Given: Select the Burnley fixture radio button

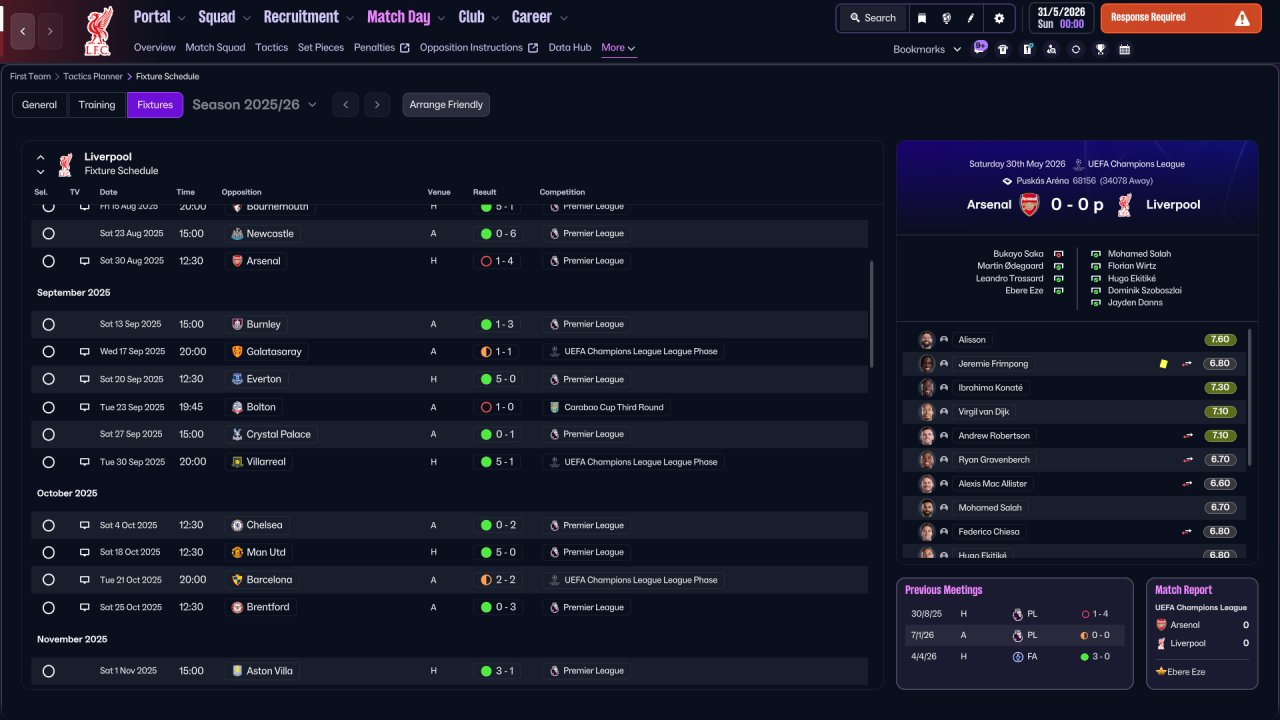Looking at the screenshot, I should coord(48,325).
